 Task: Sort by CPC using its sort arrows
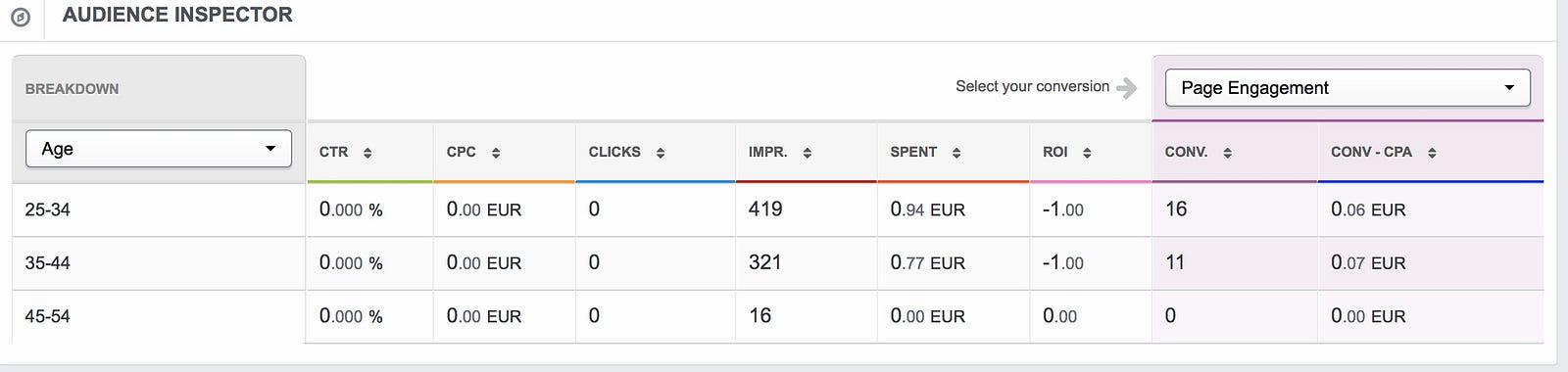(496, 153)
